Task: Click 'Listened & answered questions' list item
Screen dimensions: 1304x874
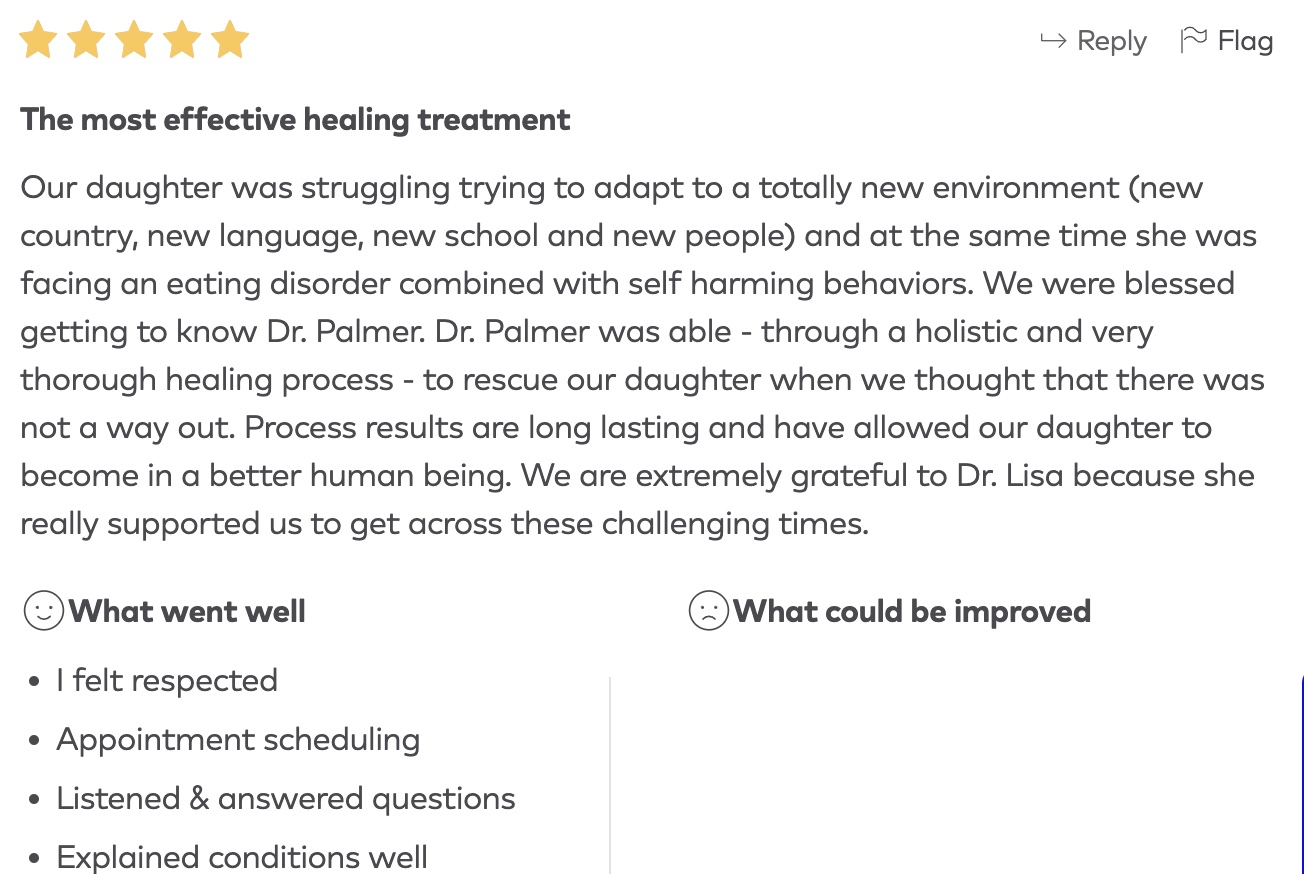Action: tap(286, 799)
